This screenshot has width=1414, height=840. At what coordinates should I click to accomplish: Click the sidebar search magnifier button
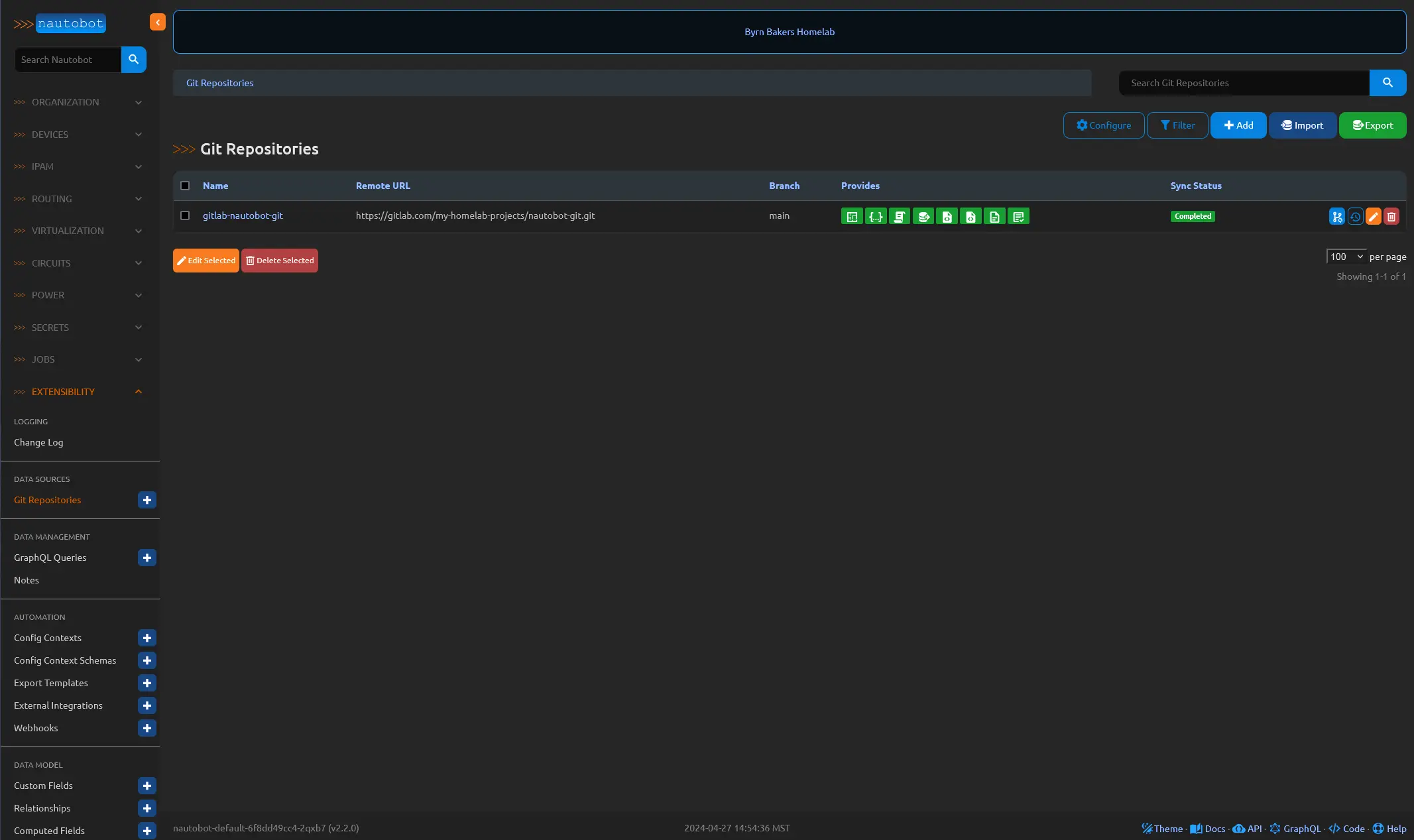[133, 60]
